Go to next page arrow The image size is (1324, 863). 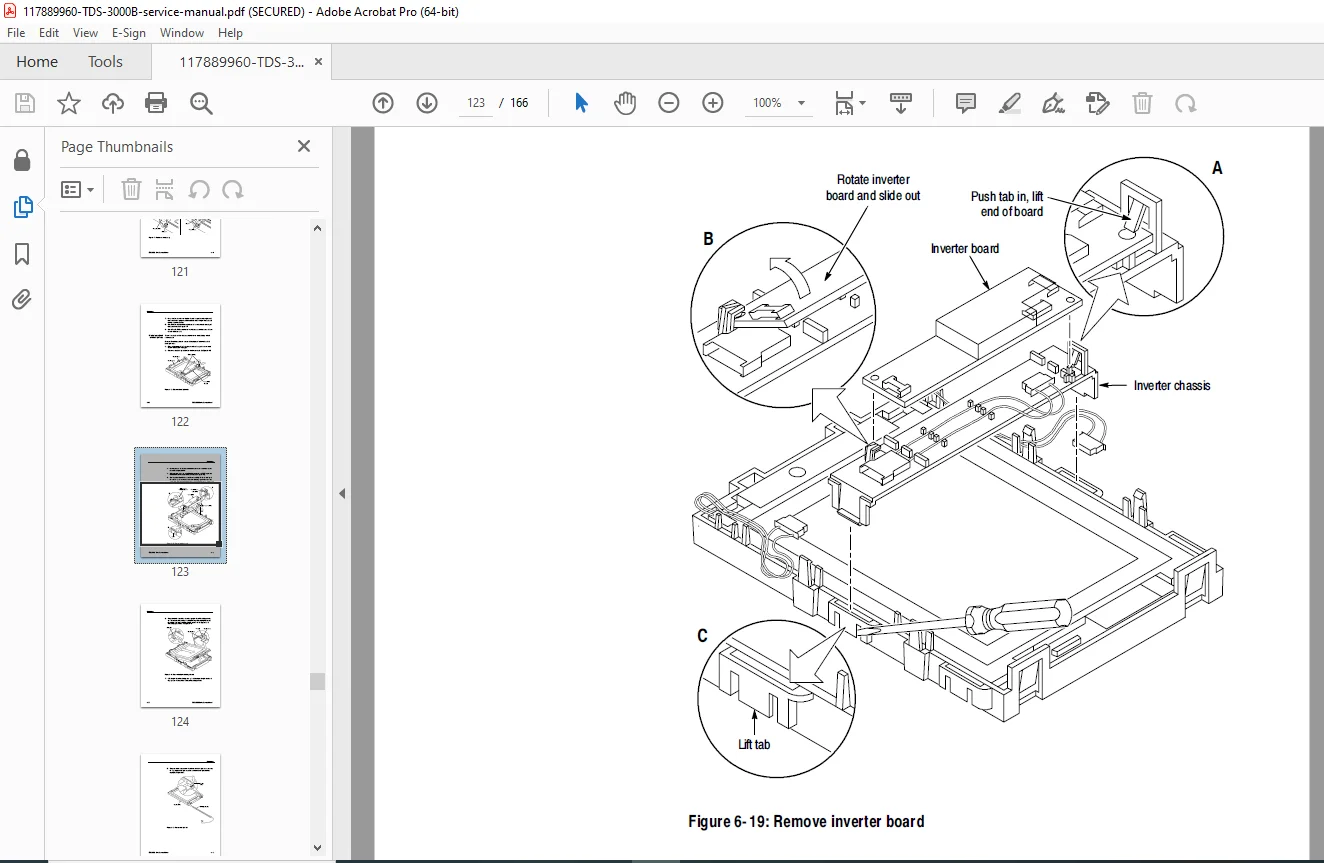point(427,103)
